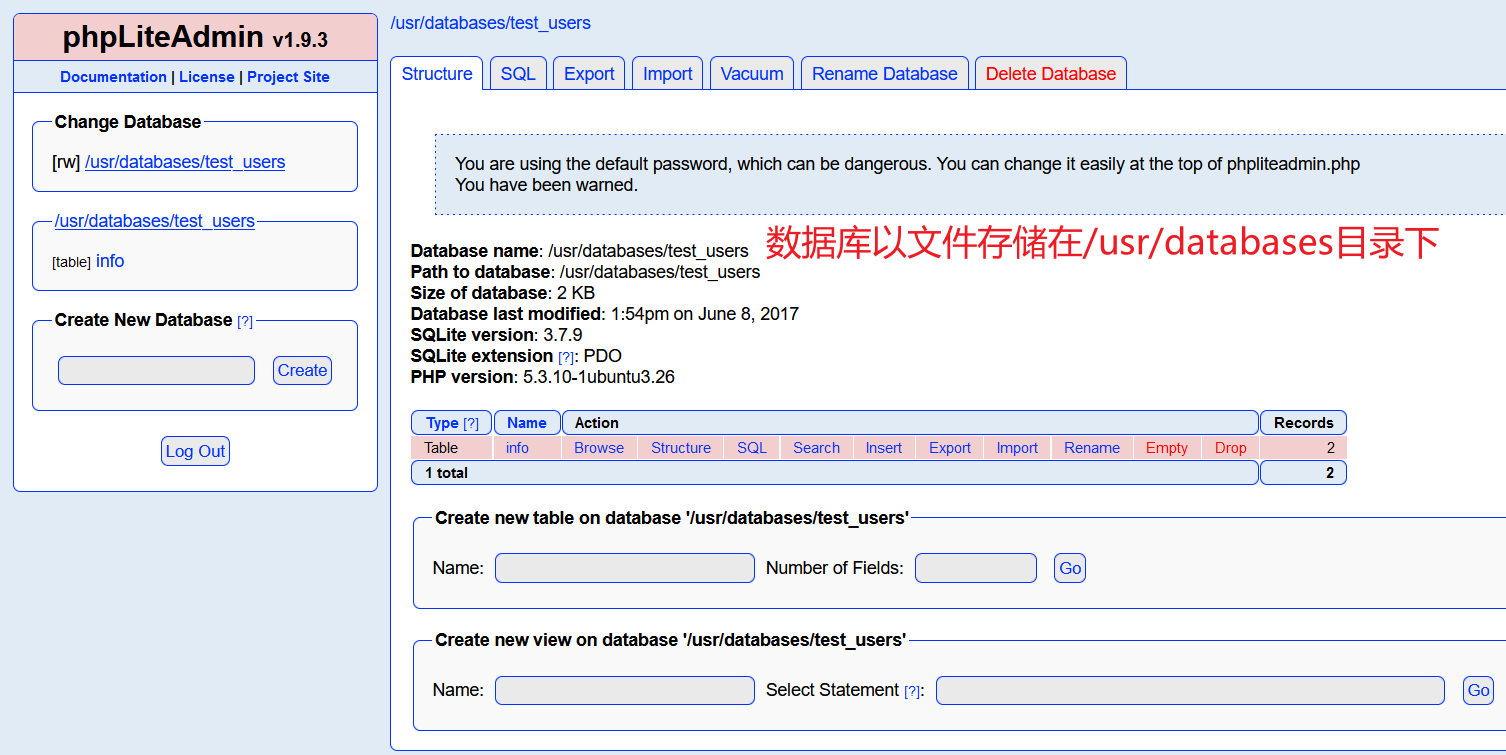Open the info table in sidebar

[x=110, y=261]
